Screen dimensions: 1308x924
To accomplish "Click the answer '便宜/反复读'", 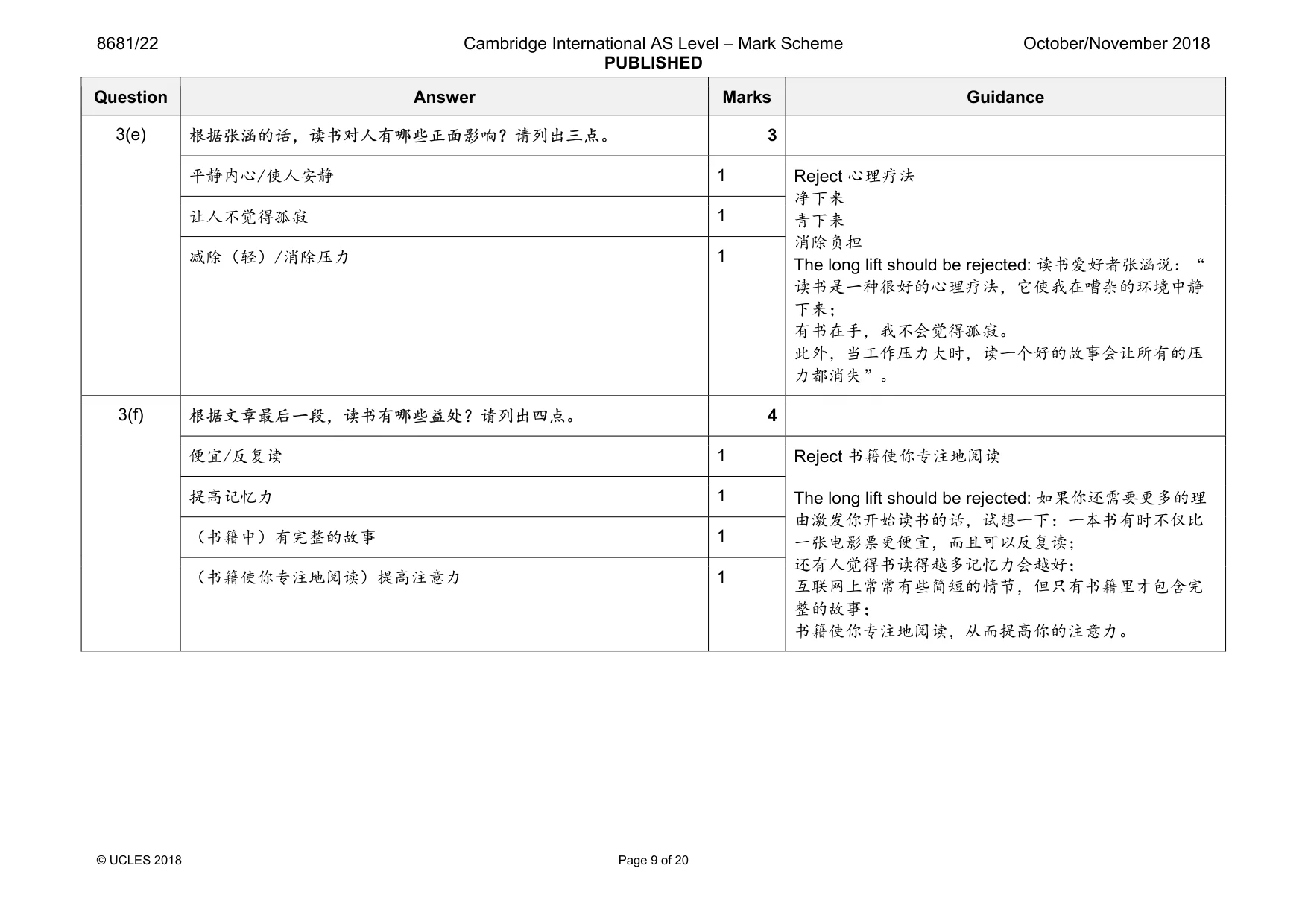I will tap(236, 456).
